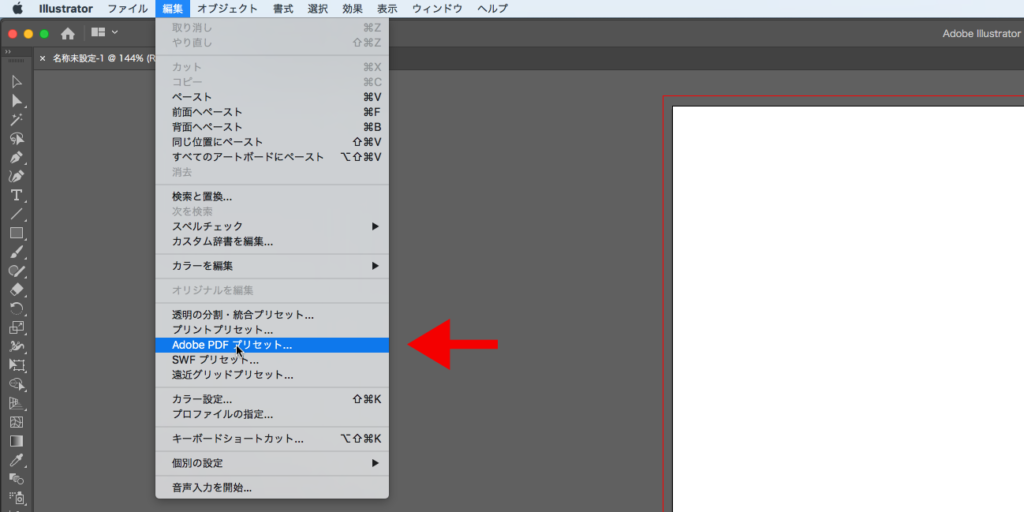Select the Rotate tool
1024x512 pixels.
tap(17, 308)
